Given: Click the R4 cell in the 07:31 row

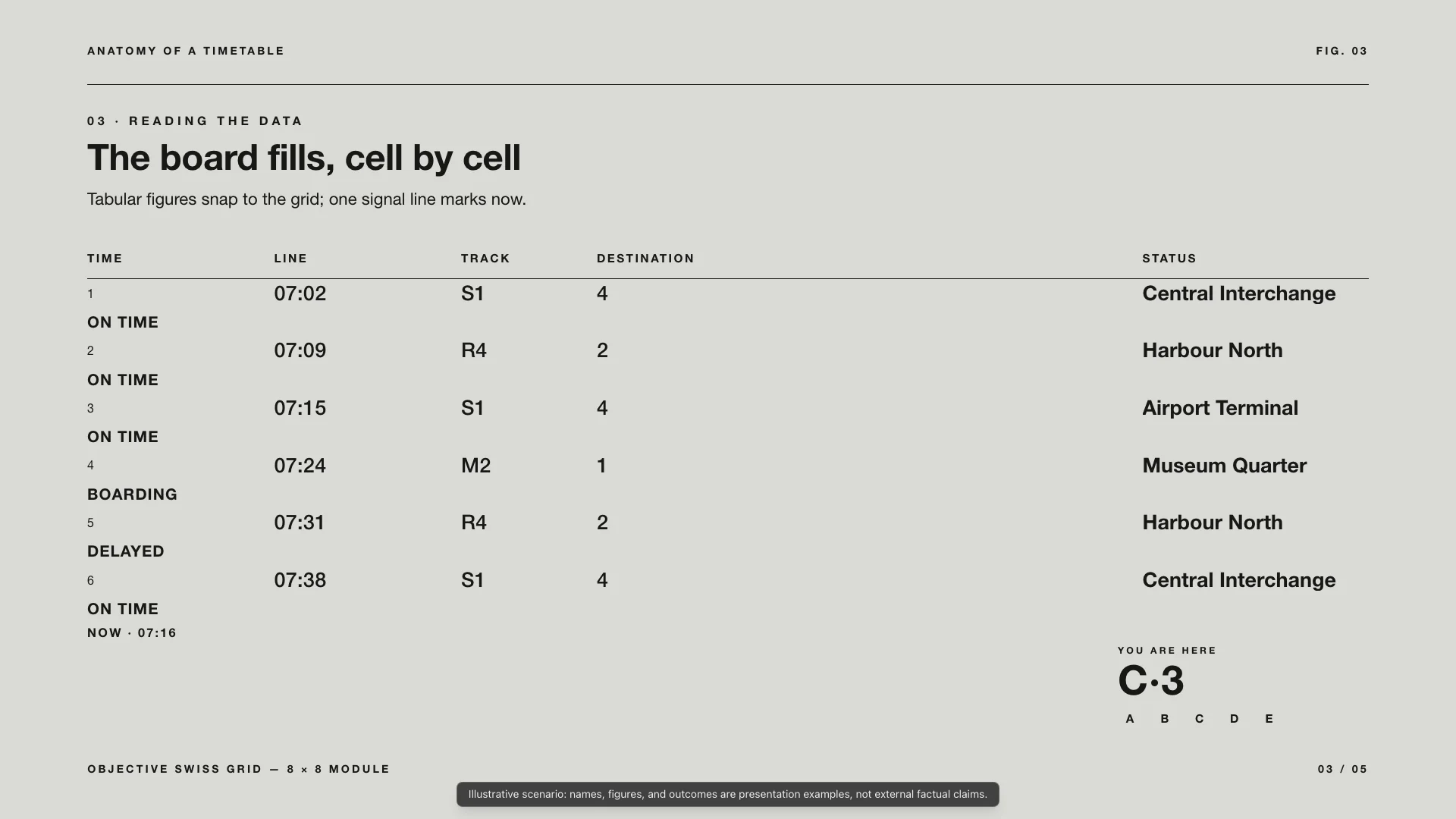Looking at the screenshot, I should tap(474, 522).
